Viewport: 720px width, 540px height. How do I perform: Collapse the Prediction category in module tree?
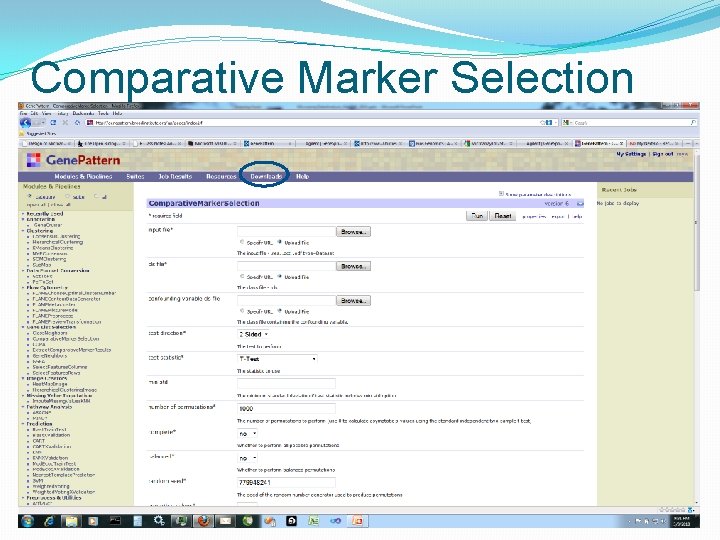[x=23, y=424]
